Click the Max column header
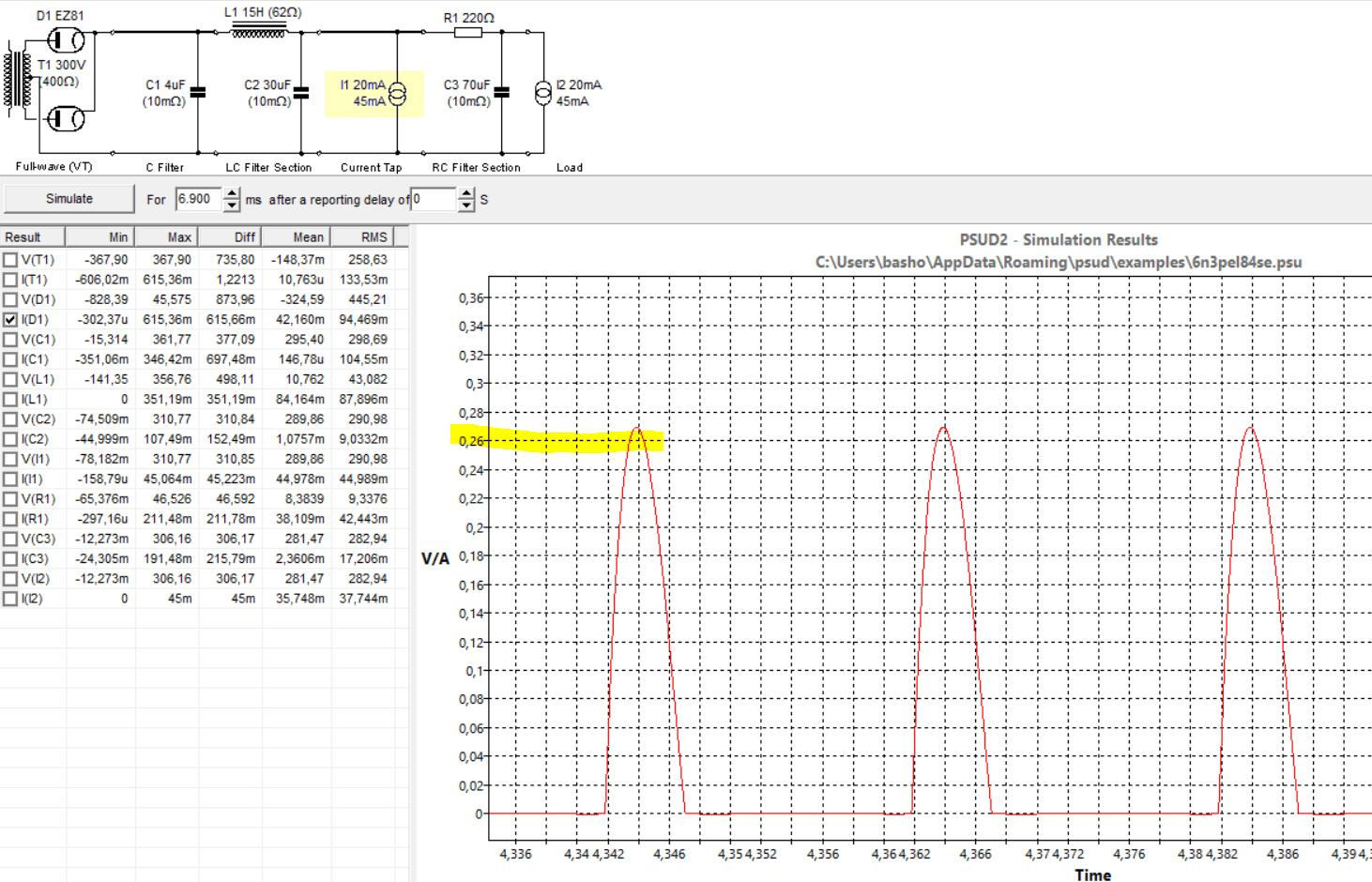The height and width of the screenshot is (882, 1372). pyautogui.click(x=166, y=237)
